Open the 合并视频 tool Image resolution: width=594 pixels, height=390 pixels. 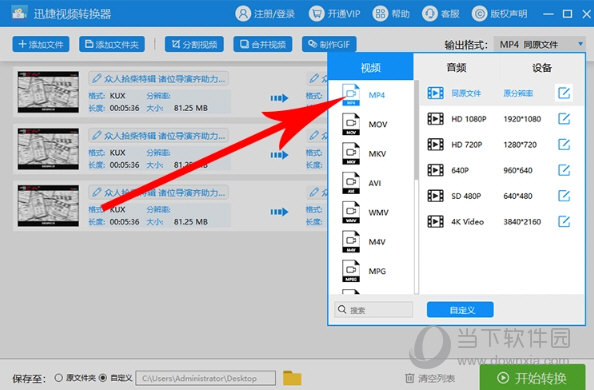263,44
